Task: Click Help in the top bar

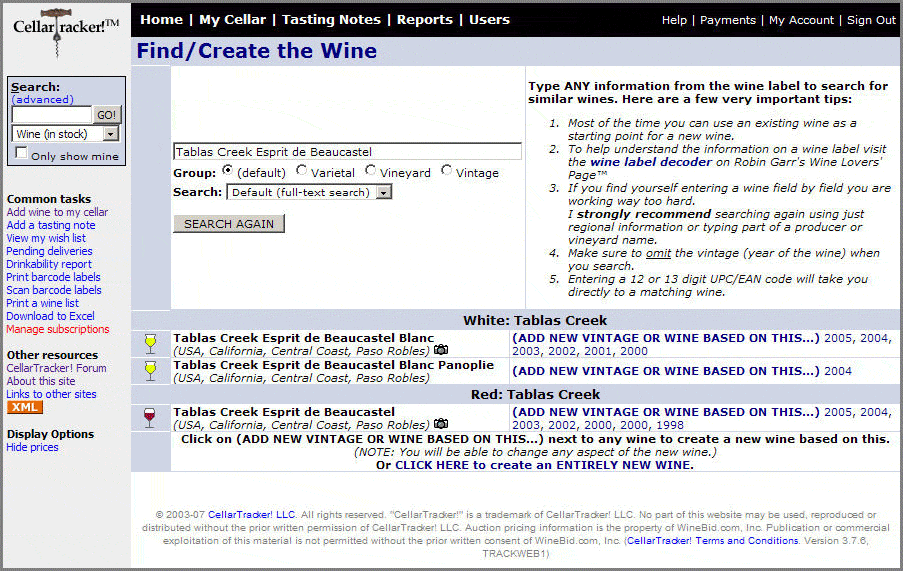Action: 674,20
